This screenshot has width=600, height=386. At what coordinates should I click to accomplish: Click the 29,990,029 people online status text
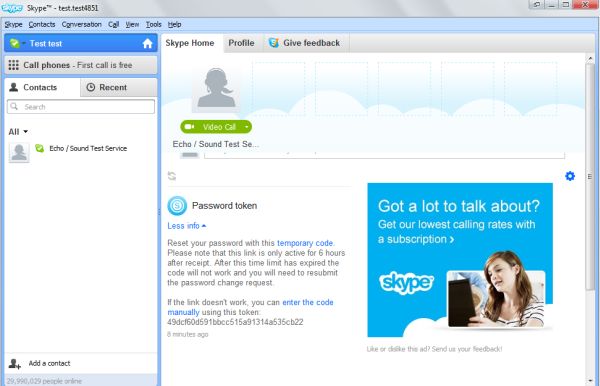(x=44, y=381)
